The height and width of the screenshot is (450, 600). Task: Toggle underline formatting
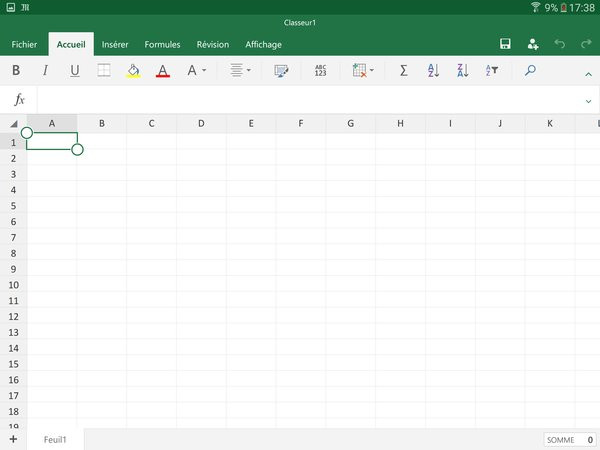75,70
